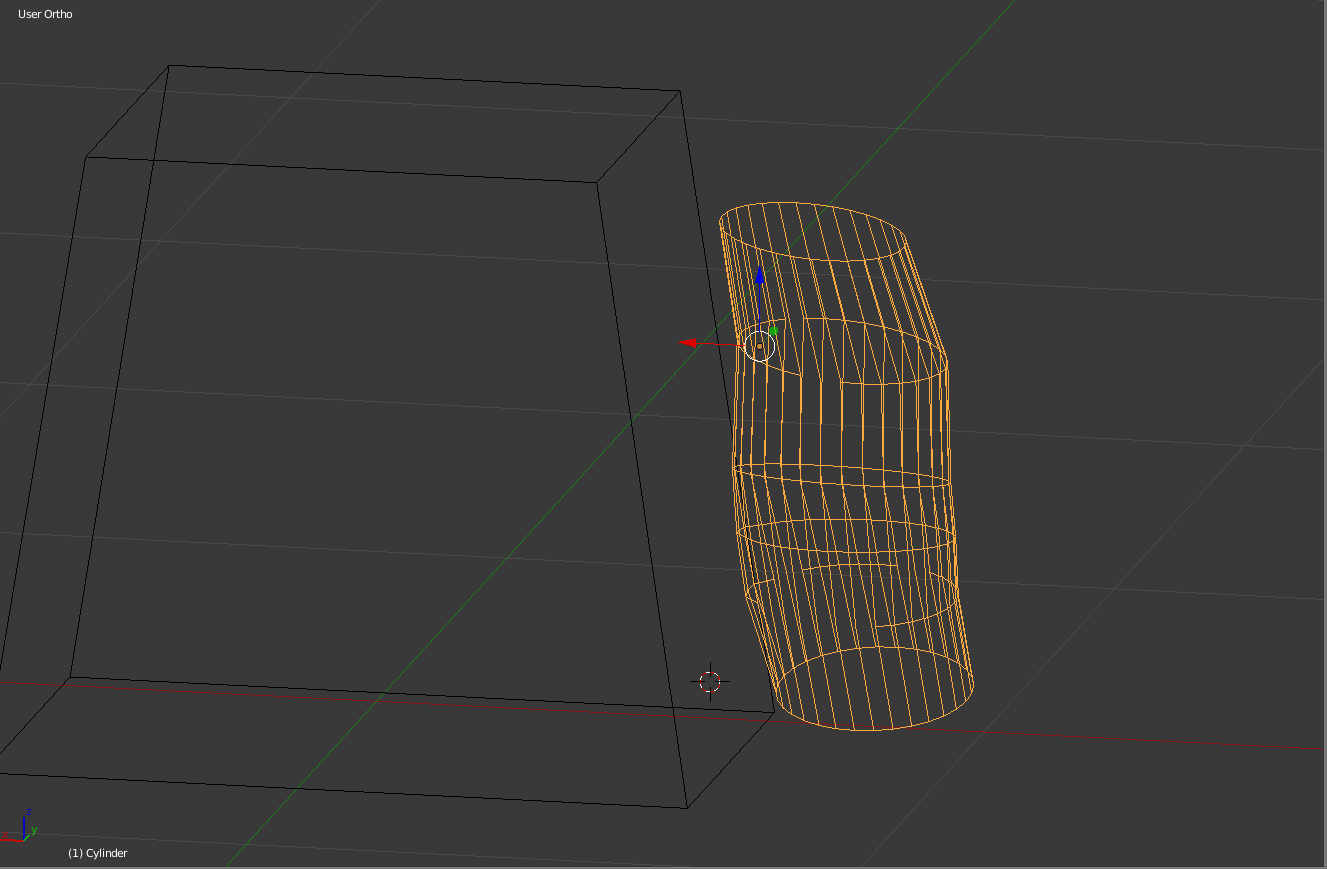Click the '(1) Cylinder' object label

tap(98, 853)
